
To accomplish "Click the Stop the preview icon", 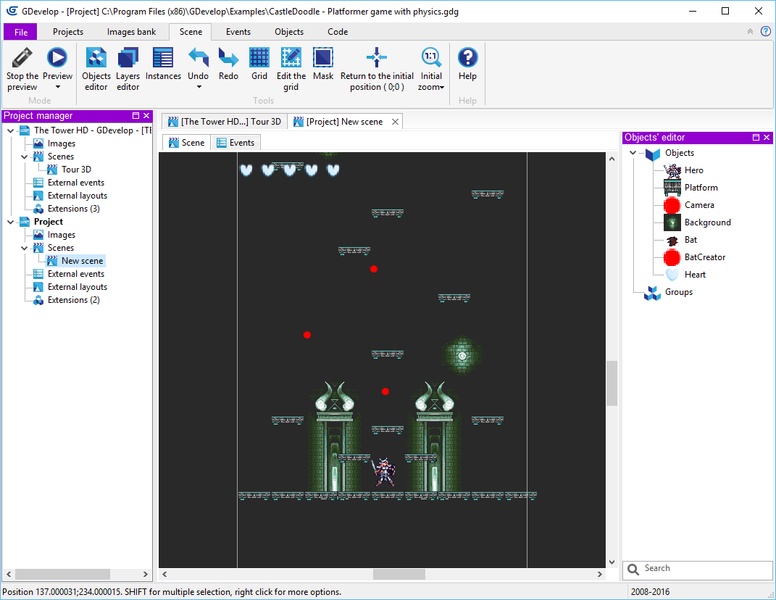I will click(x=22, y=58).
